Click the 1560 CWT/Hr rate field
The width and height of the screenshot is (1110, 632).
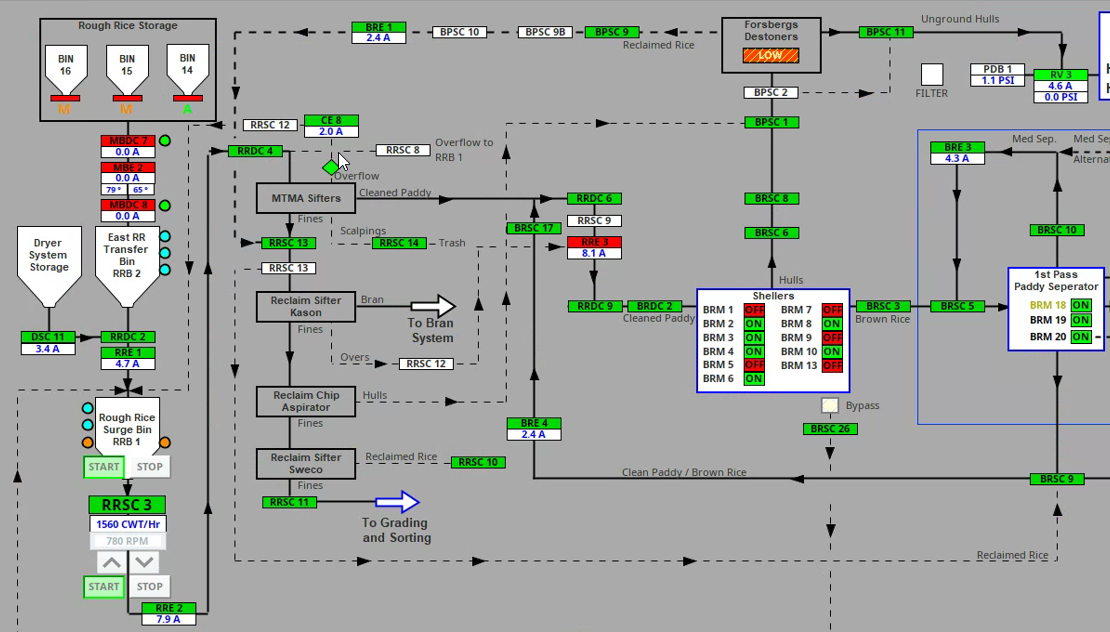(128, 524)
